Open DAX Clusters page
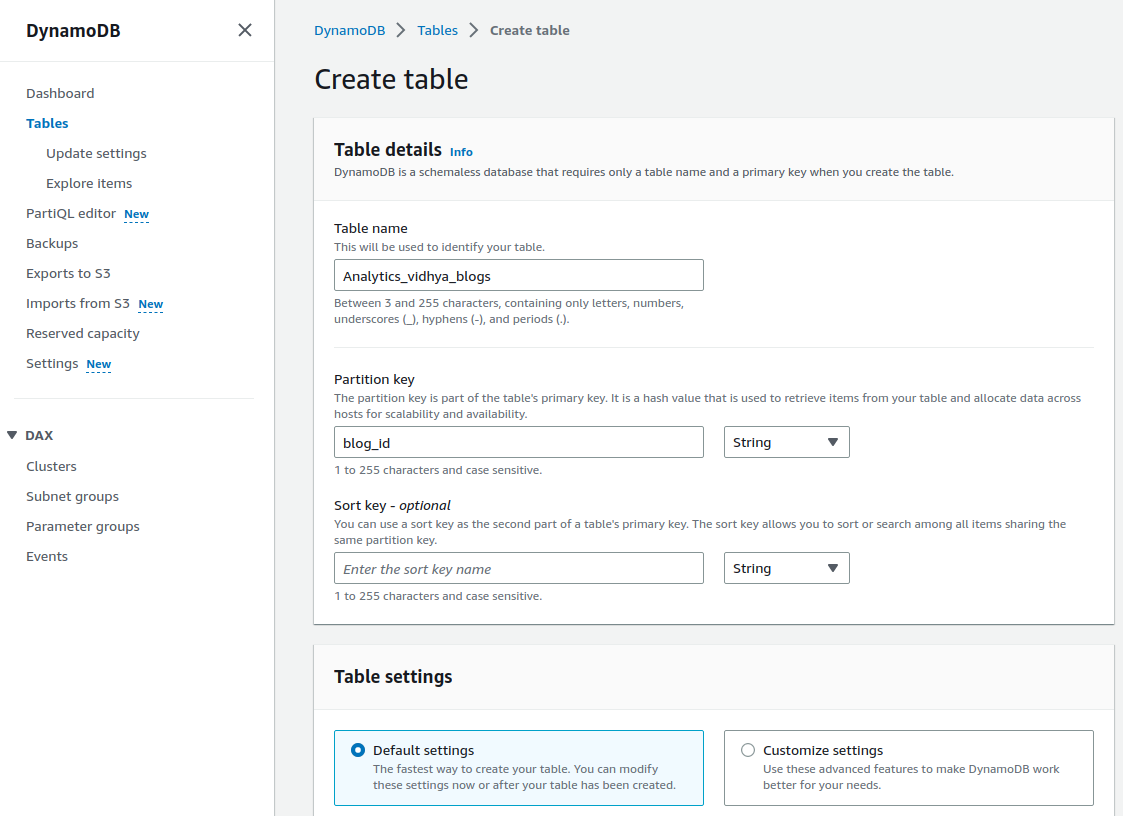The height and width of the screenshot is (816, 1123). pos(51,466)
